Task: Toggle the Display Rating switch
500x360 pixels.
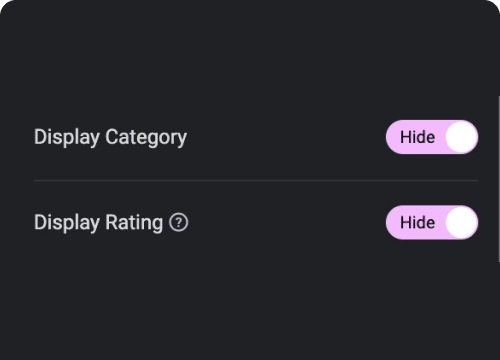Action: [432, 222]
